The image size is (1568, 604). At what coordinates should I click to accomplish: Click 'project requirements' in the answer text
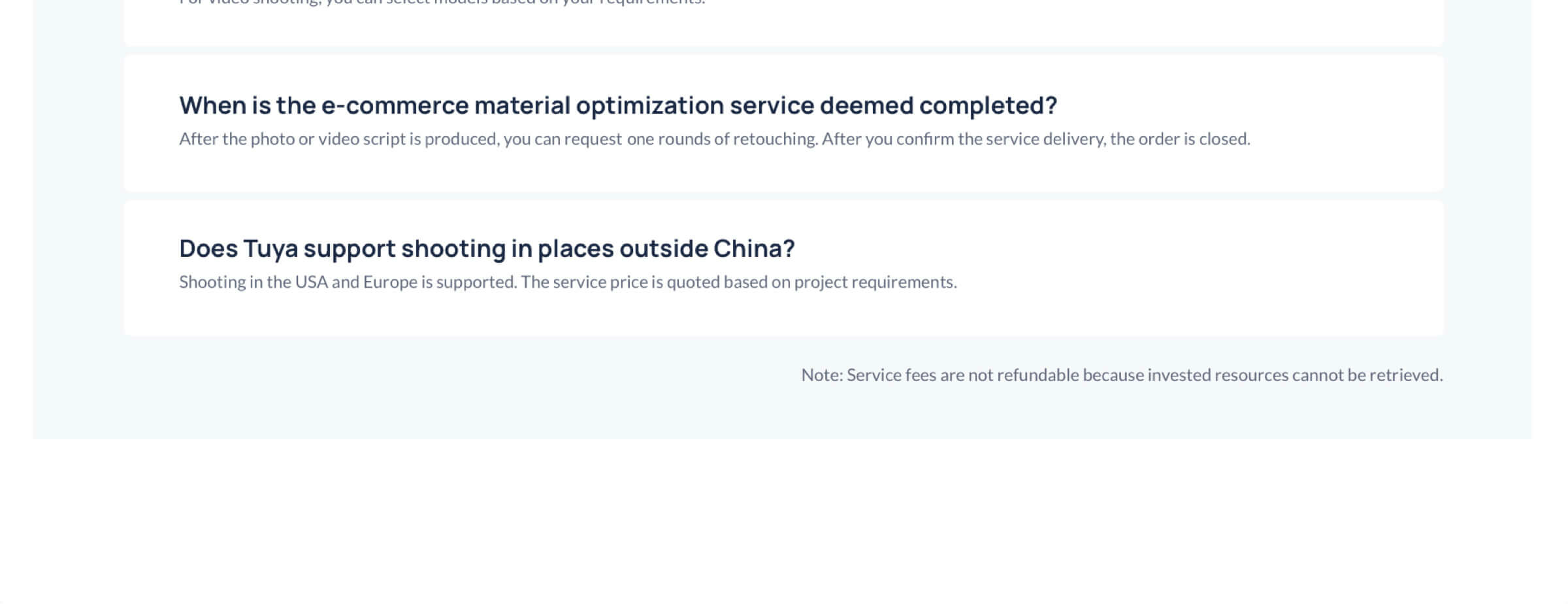pyautogui.click(x=874, y=282)
